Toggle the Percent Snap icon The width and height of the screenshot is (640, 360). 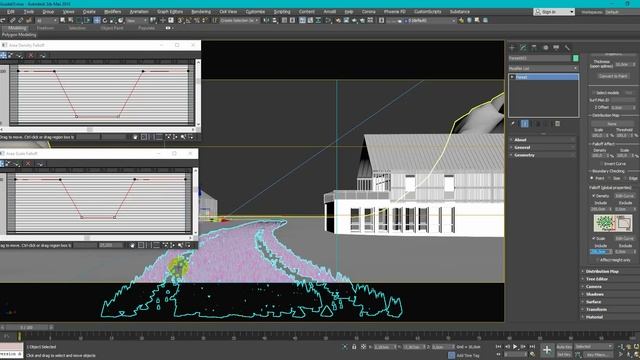[197, 20]
